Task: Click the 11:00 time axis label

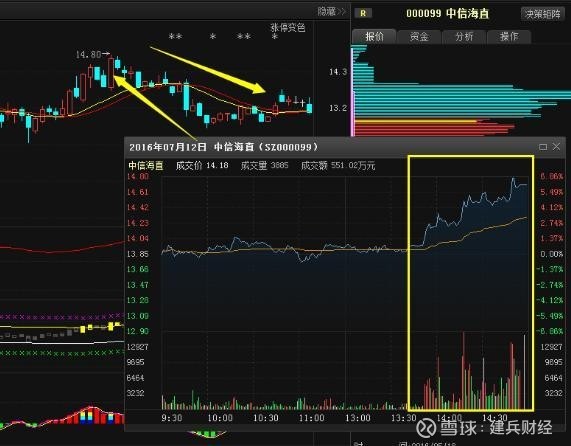Action: pos(311,418)
